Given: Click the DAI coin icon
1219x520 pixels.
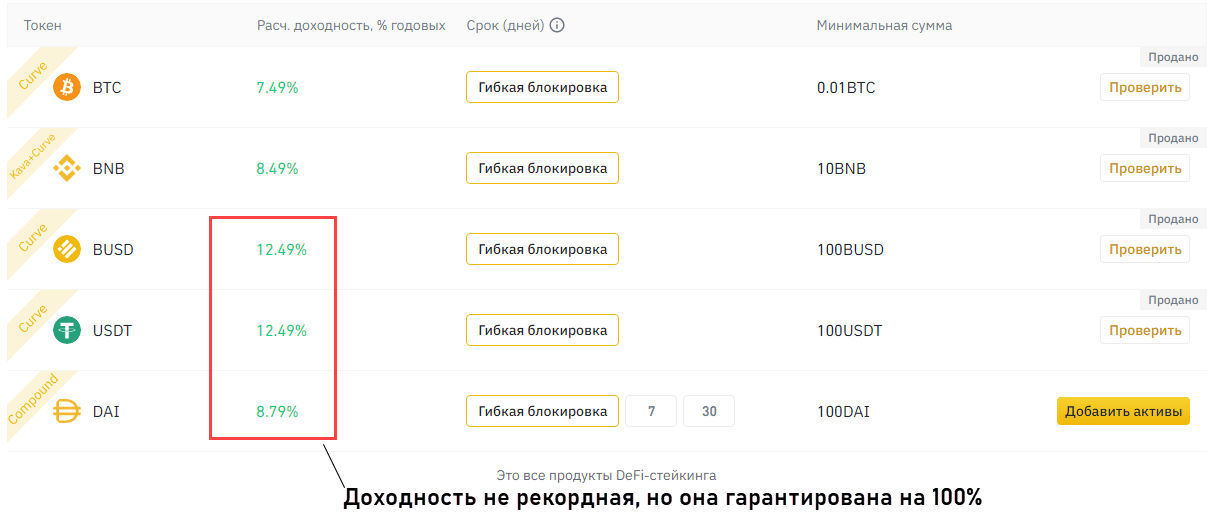Looking at the screenshot, I should (67, 411).
